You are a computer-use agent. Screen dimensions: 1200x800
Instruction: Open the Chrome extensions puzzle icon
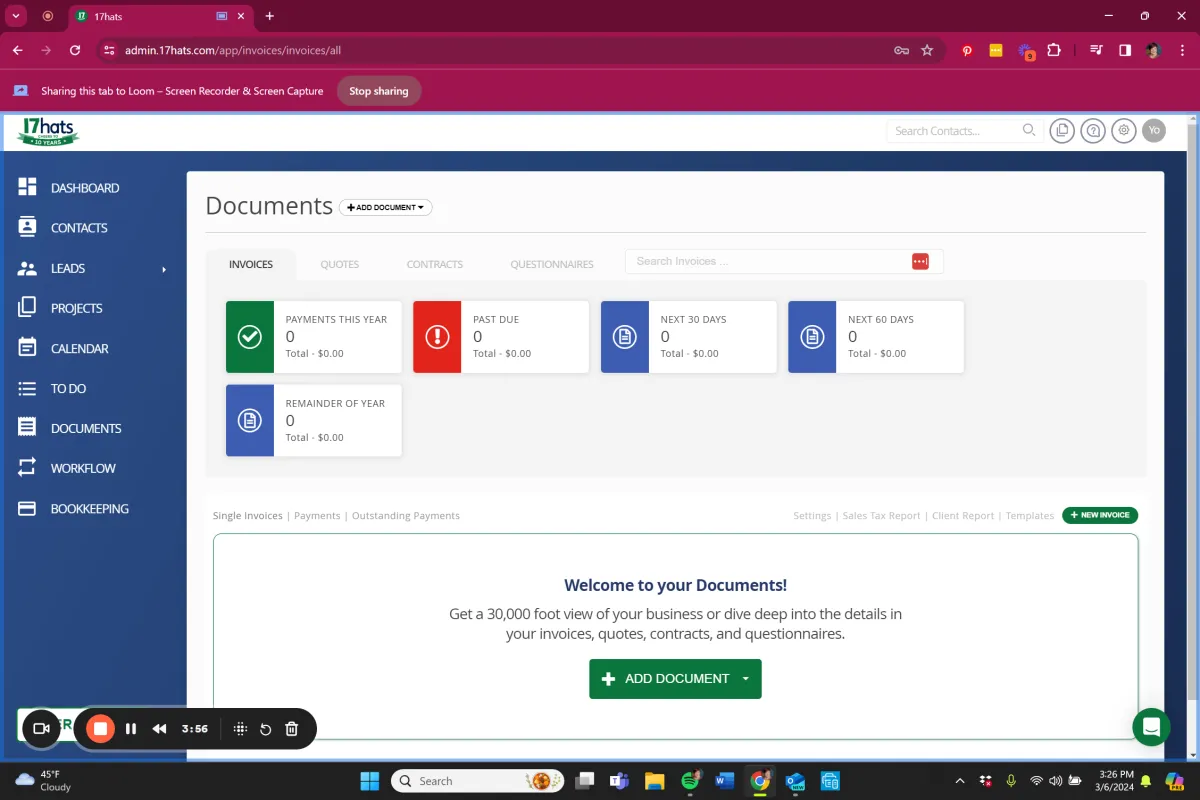(1054, 50)
